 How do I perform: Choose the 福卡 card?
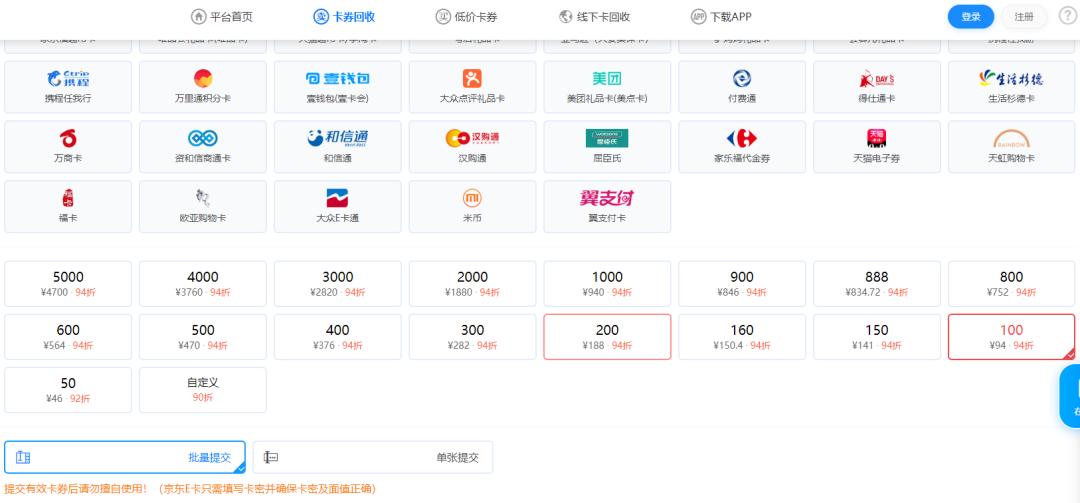(68, 207)
